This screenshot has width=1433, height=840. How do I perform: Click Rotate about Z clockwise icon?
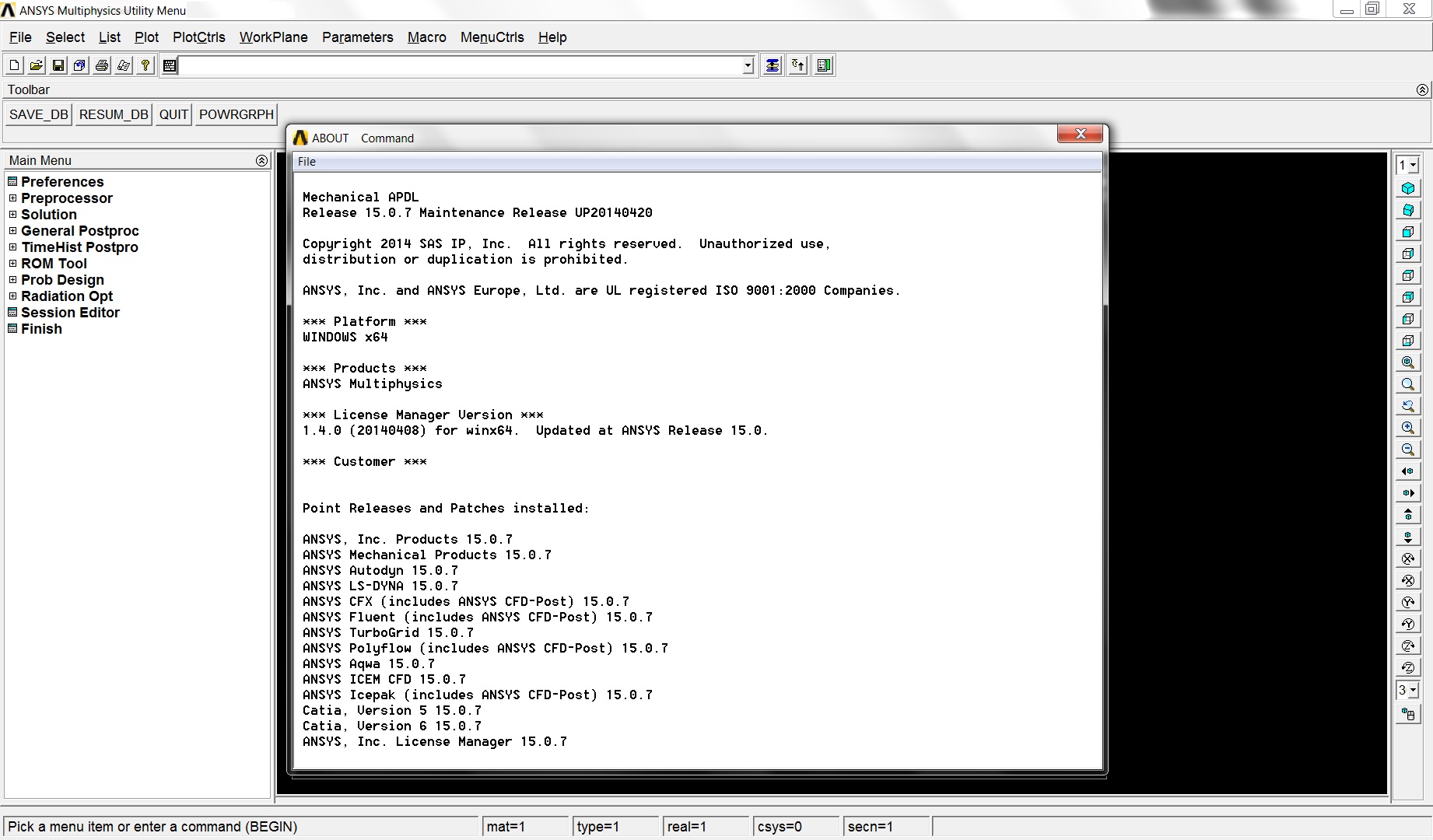coord(1407,646)
